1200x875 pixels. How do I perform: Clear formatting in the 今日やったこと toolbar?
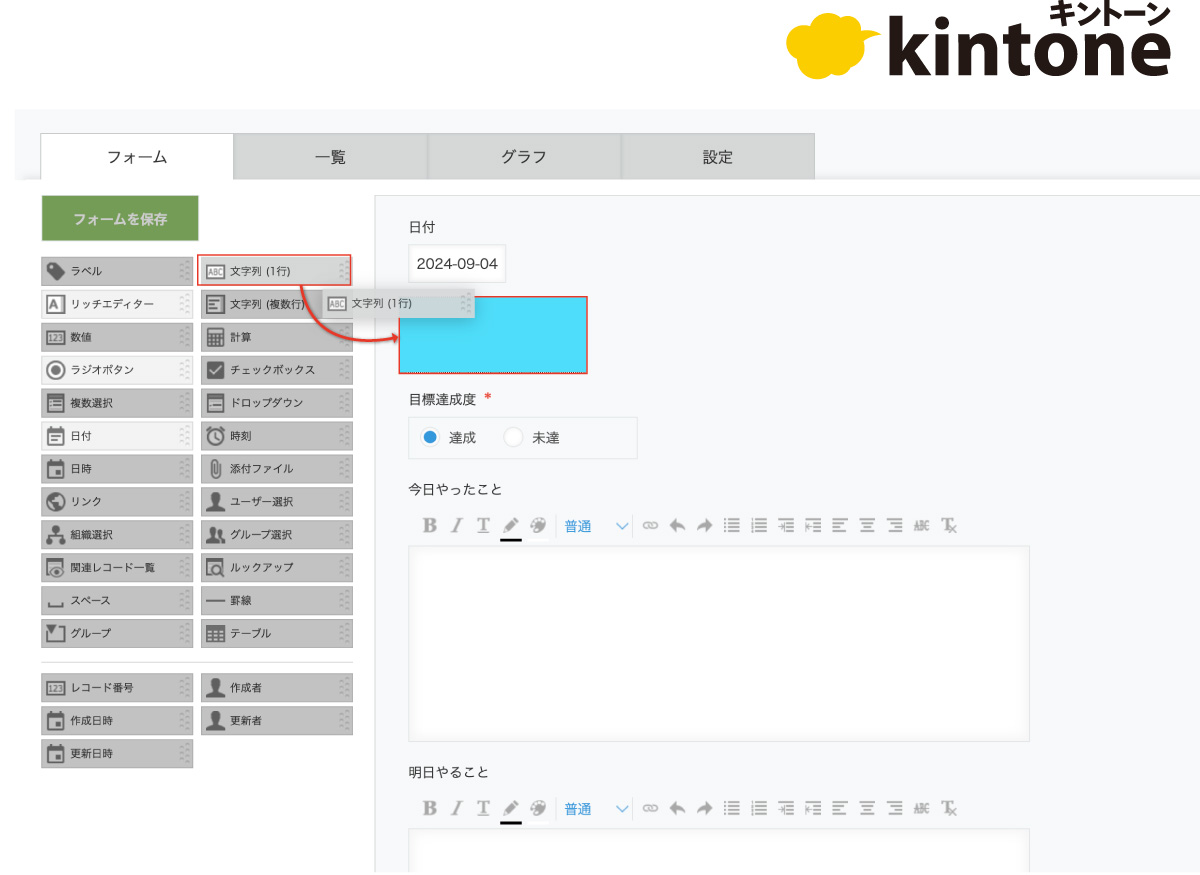coord(949,526)
